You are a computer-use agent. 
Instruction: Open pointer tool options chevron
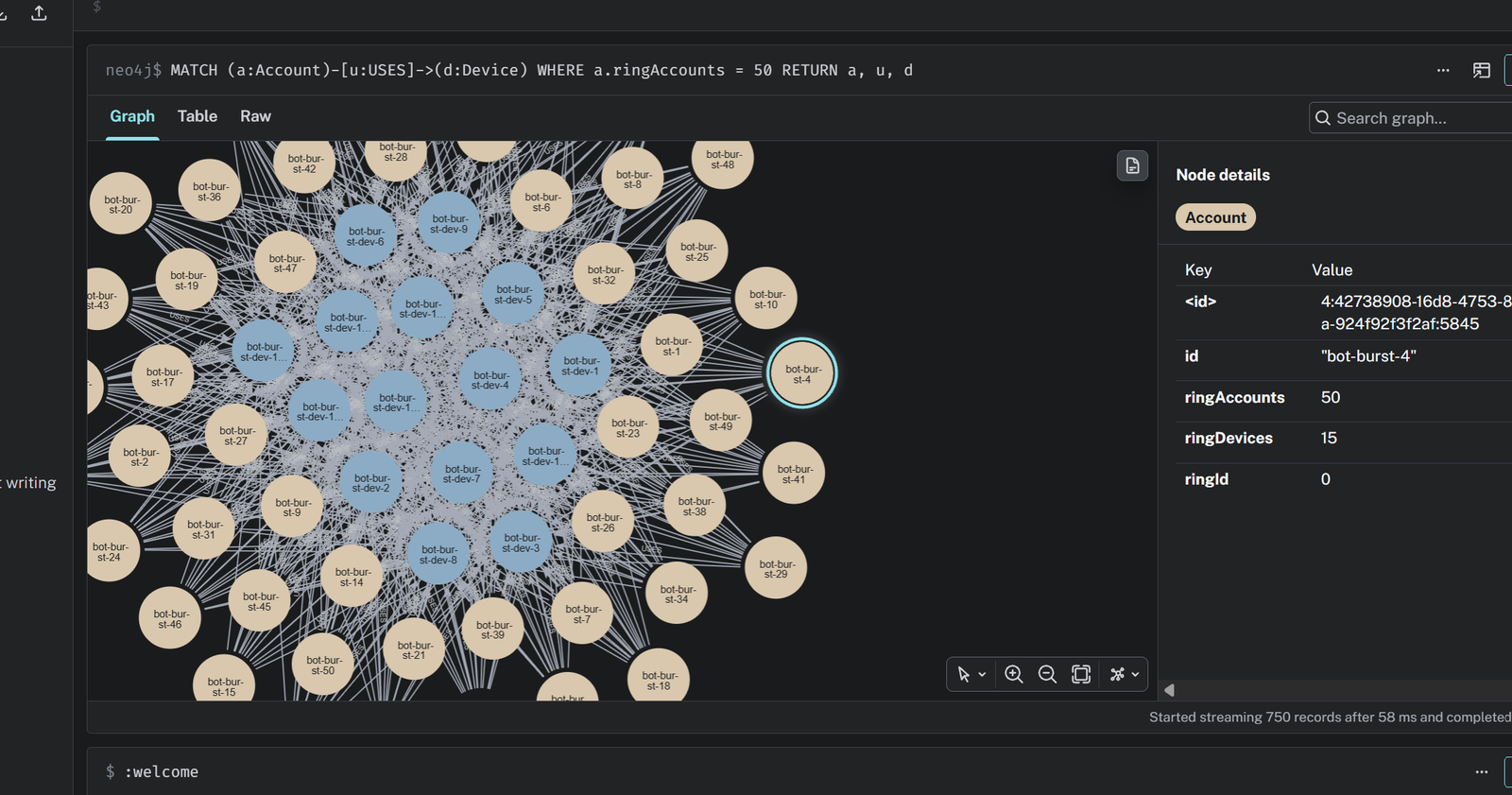[982, 675]
